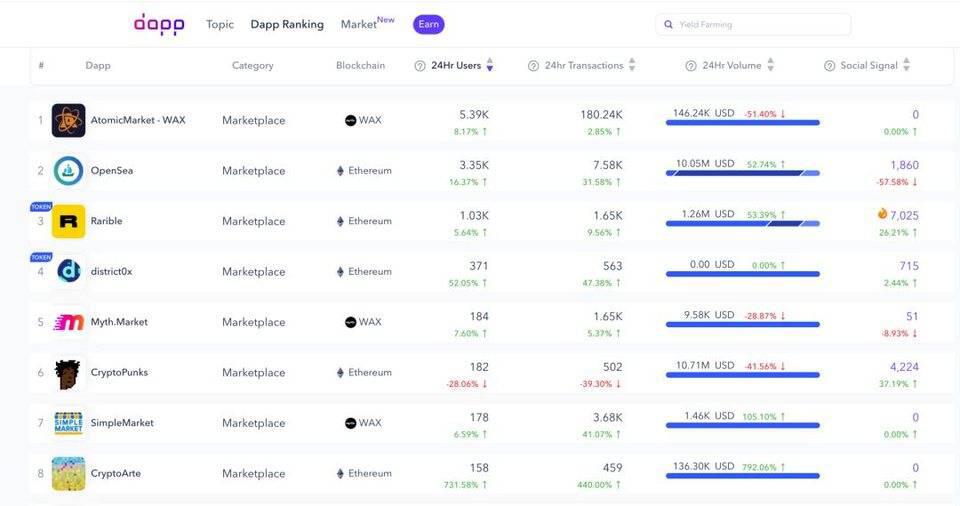This screenshot has height=506, width=960.
Task: Click the 371 users value
Action: (x=479, y=266)
